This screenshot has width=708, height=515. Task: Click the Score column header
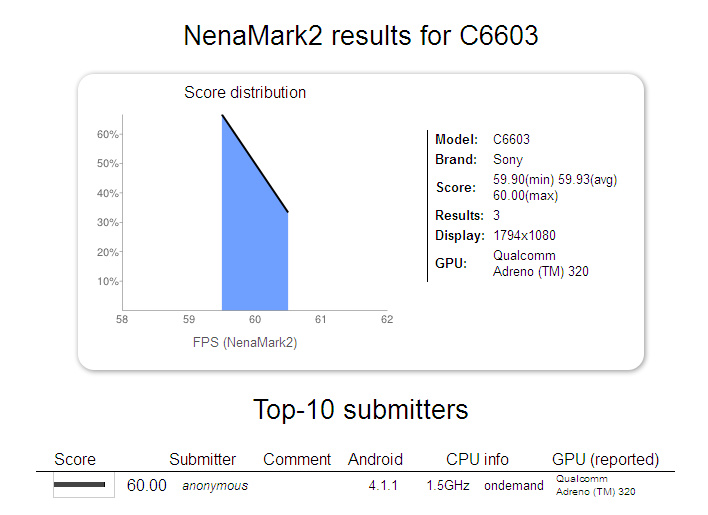[x=75, y=459]
